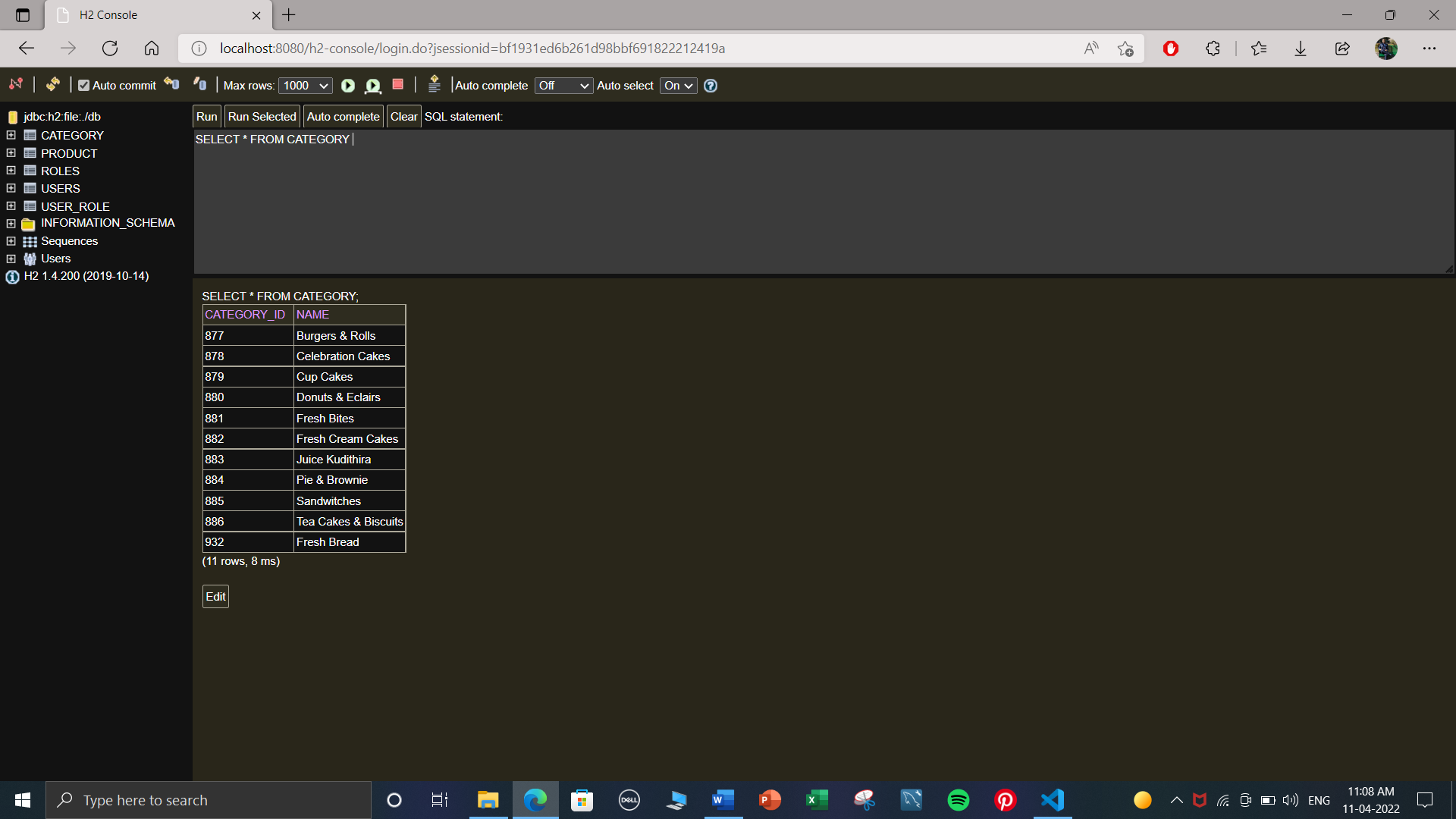Open Visual Studio Code from taskbar
The width and height of the screenshot is (1456, 819).
pyautogui.click(x=1053, y=800)
